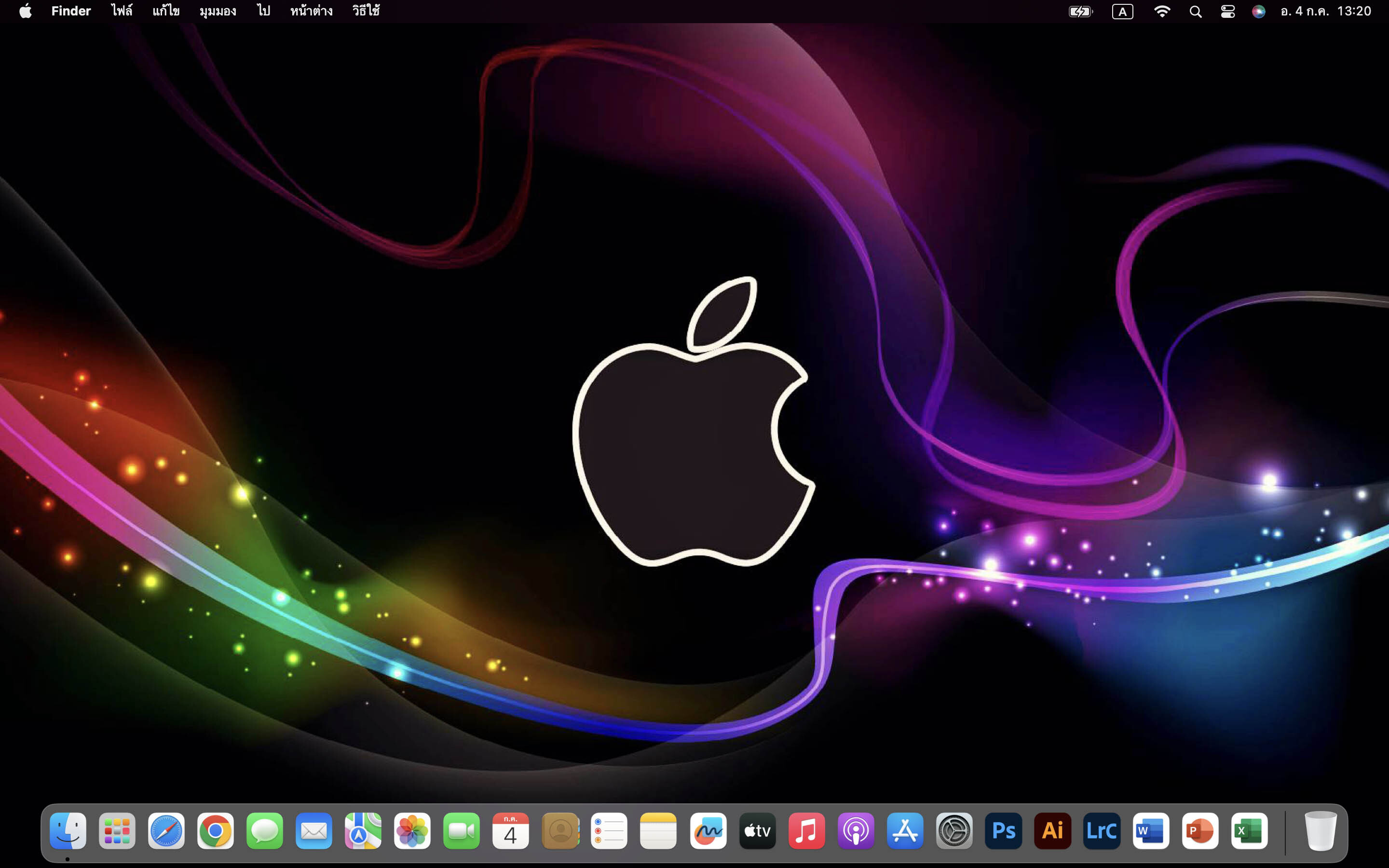1389x868 pixels.
Task: Open the input source A menu
Action: click(x=1122, y=12)
